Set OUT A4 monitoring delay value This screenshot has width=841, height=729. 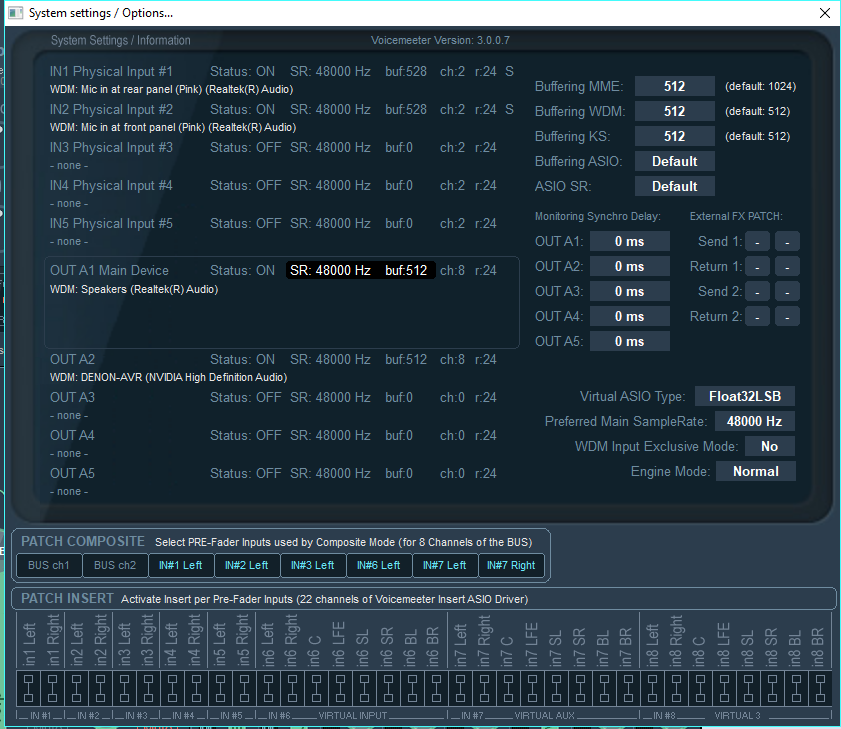[630, 316]
